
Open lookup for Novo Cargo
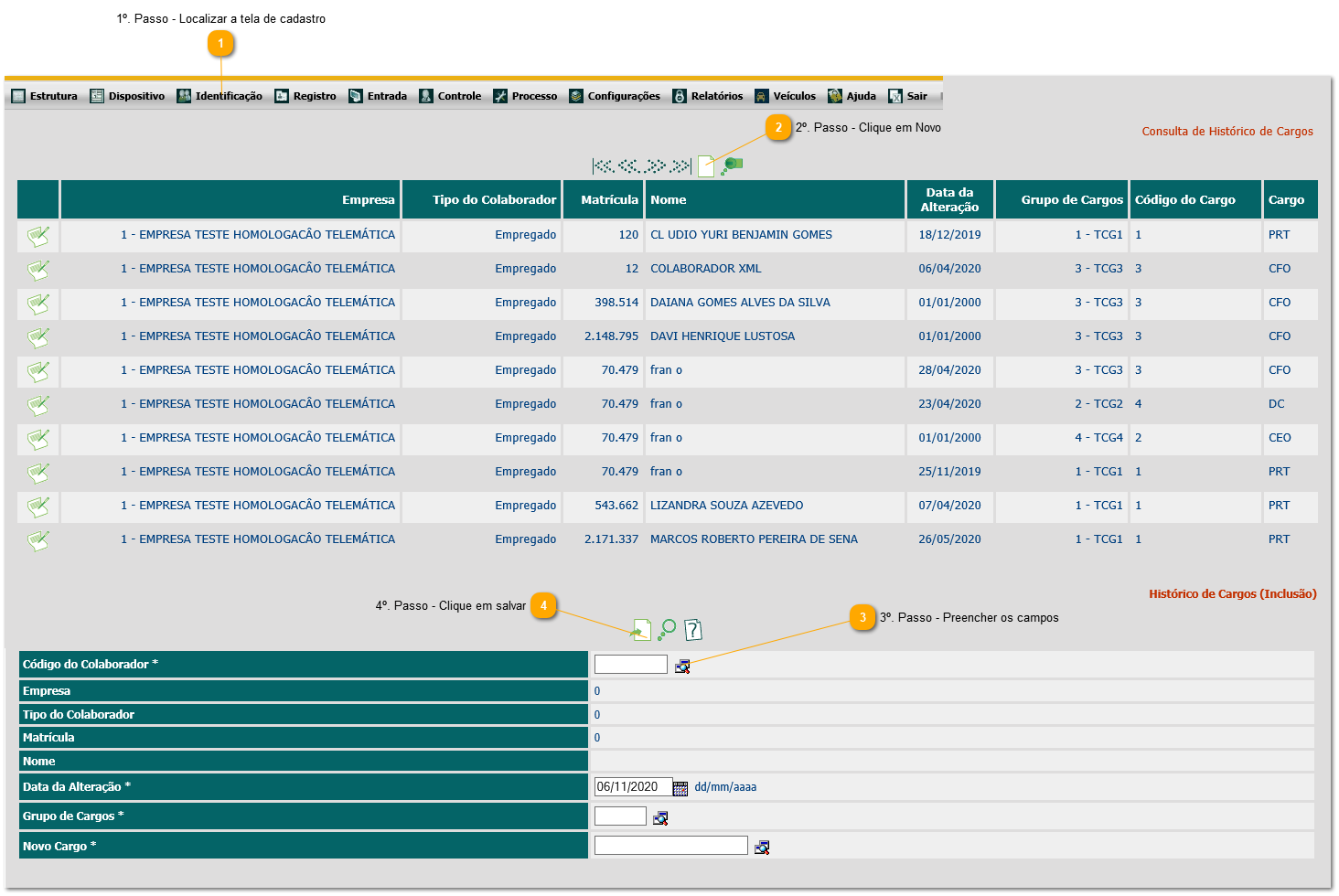tap(762, 848)
